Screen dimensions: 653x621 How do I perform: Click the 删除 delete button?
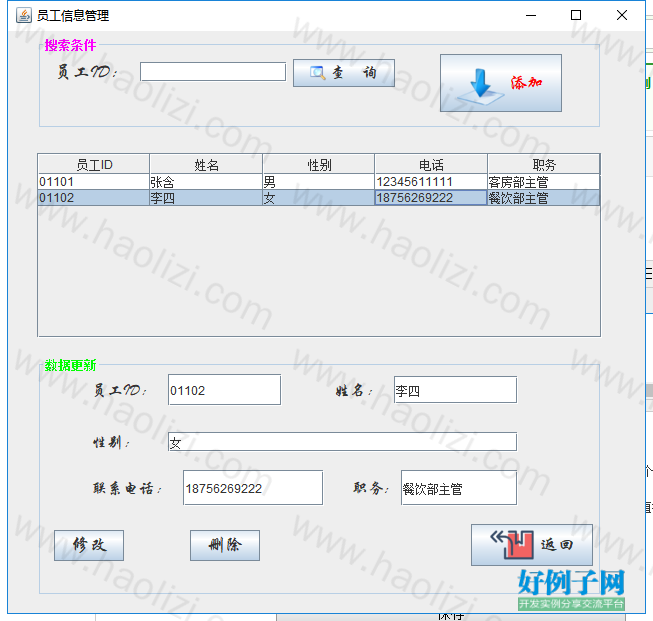225,545
